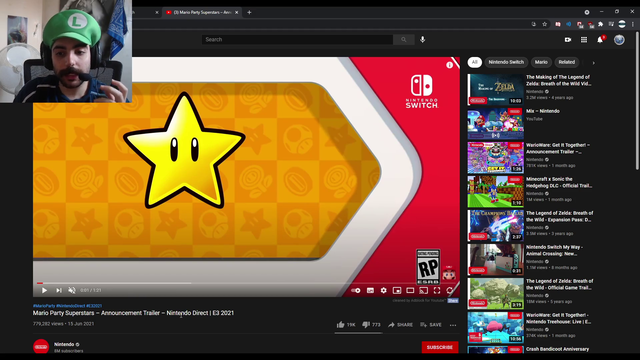Show more filter chips with the arrow

click(593, 63)
